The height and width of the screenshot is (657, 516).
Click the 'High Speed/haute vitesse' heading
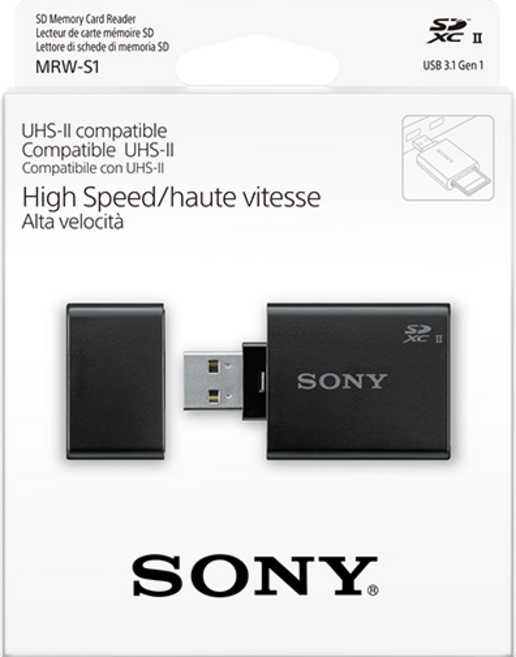(x=171, y=197)
